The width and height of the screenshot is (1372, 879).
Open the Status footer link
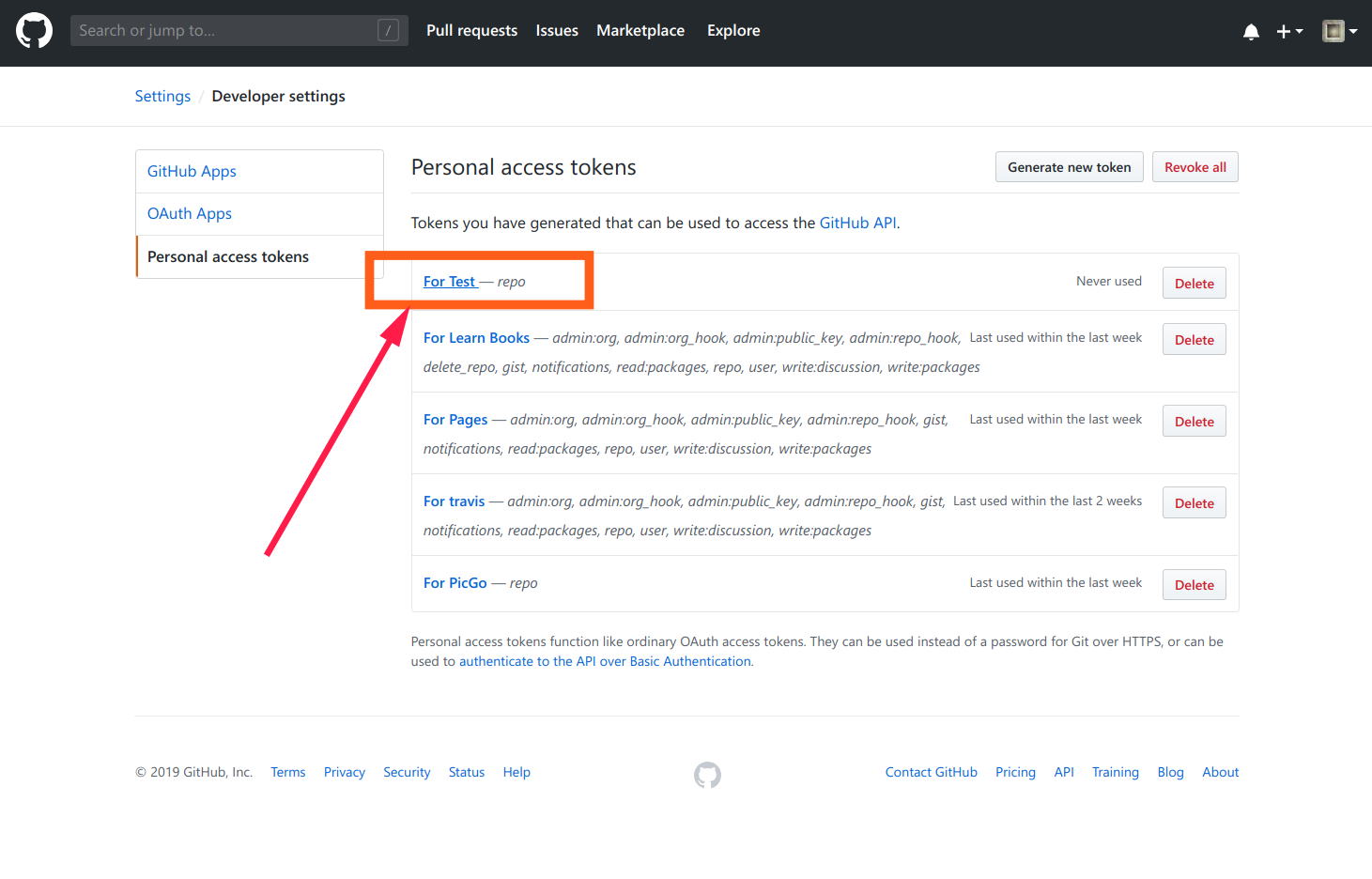coord(467,772)
